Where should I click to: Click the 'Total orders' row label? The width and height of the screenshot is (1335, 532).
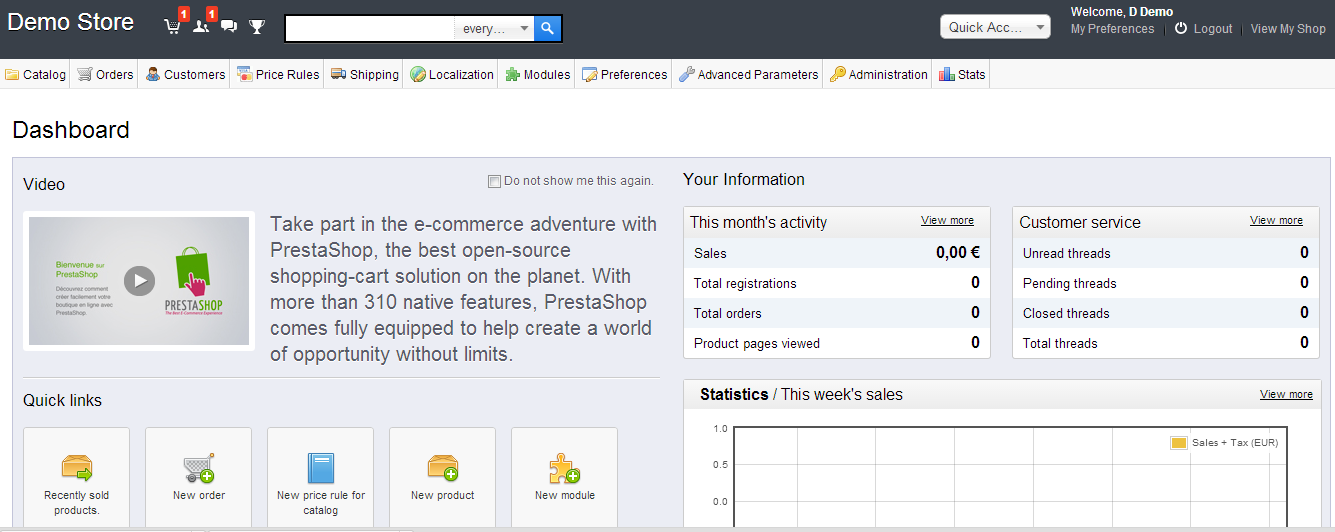point(728,313)
